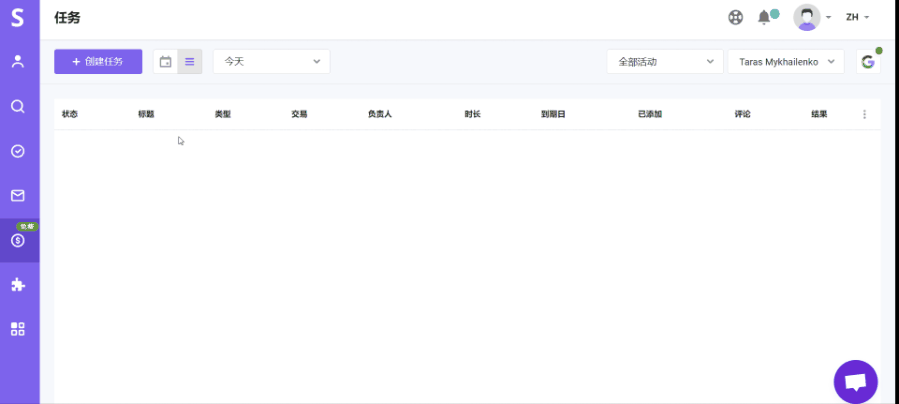Open the 全部活动 activity filter dropdown

click(665, 61)
